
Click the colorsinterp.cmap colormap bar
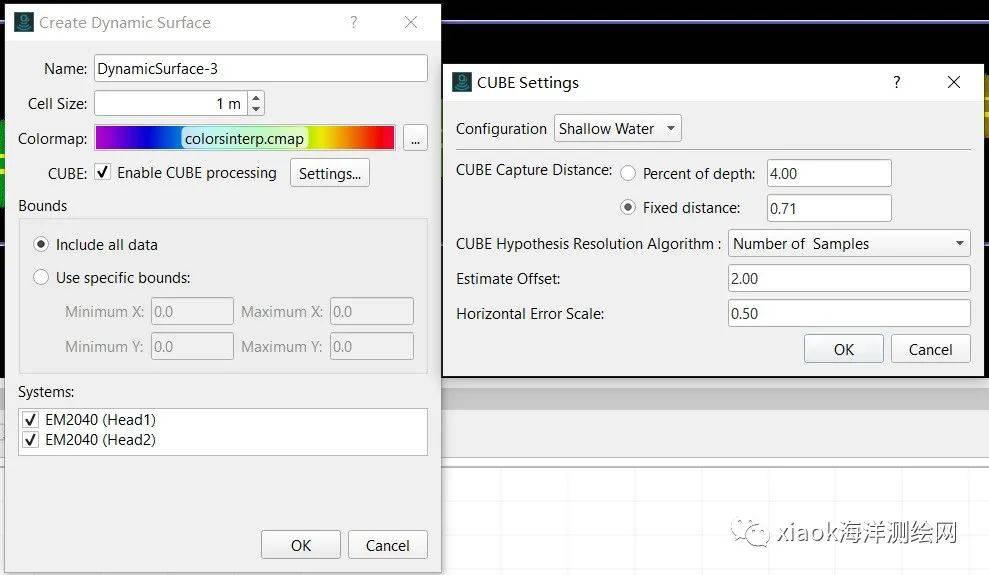245,139
